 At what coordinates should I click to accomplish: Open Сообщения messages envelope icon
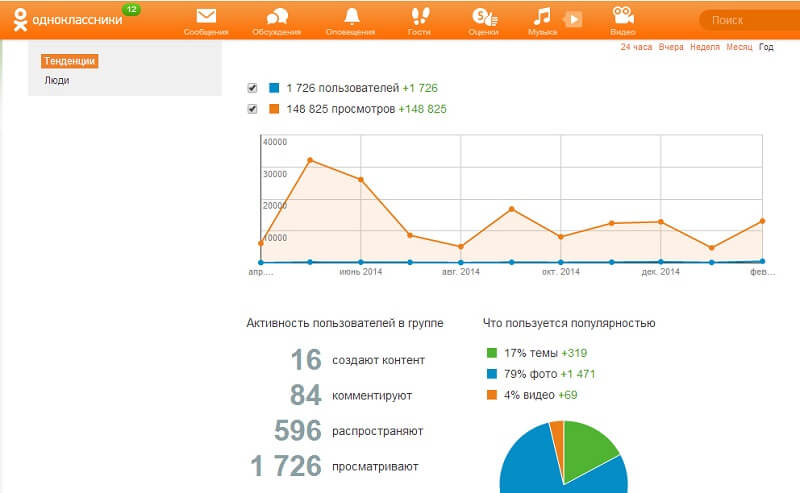(x=206, y=17)
